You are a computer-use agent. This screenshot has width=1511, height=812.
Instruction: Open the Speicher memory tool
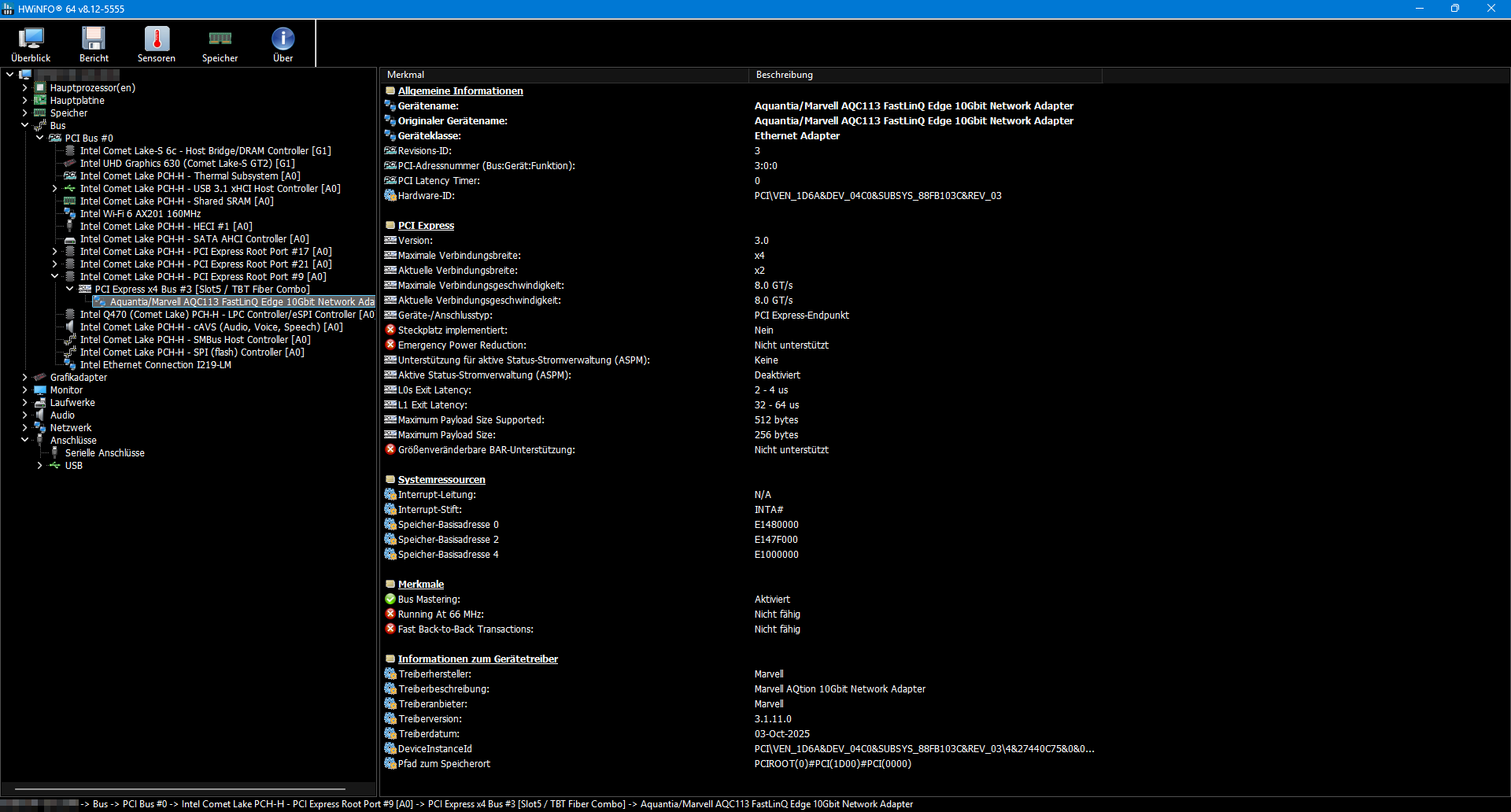[220, 44]
